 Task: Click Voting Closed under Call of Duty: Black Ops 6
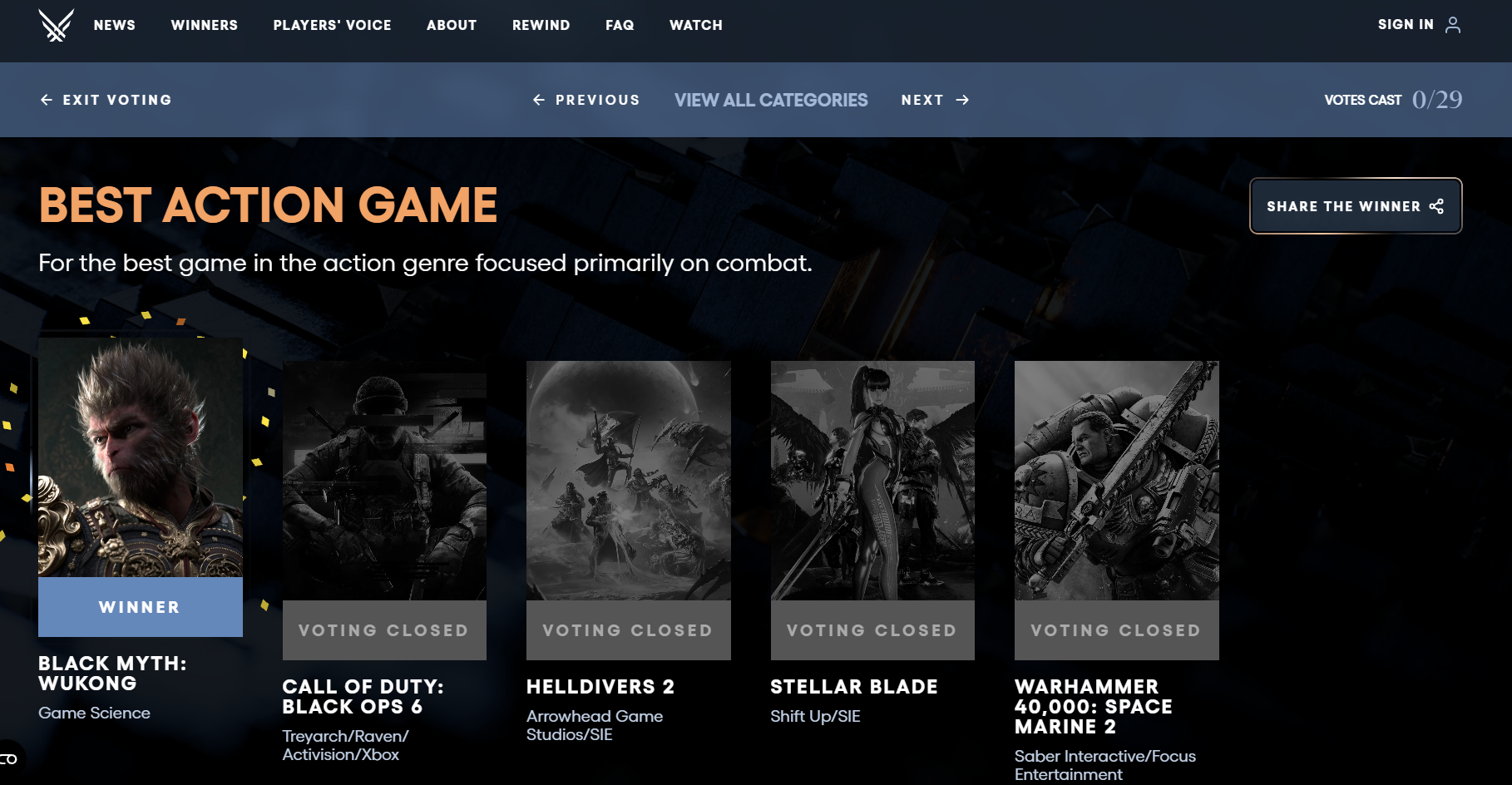tap(384, 630)
